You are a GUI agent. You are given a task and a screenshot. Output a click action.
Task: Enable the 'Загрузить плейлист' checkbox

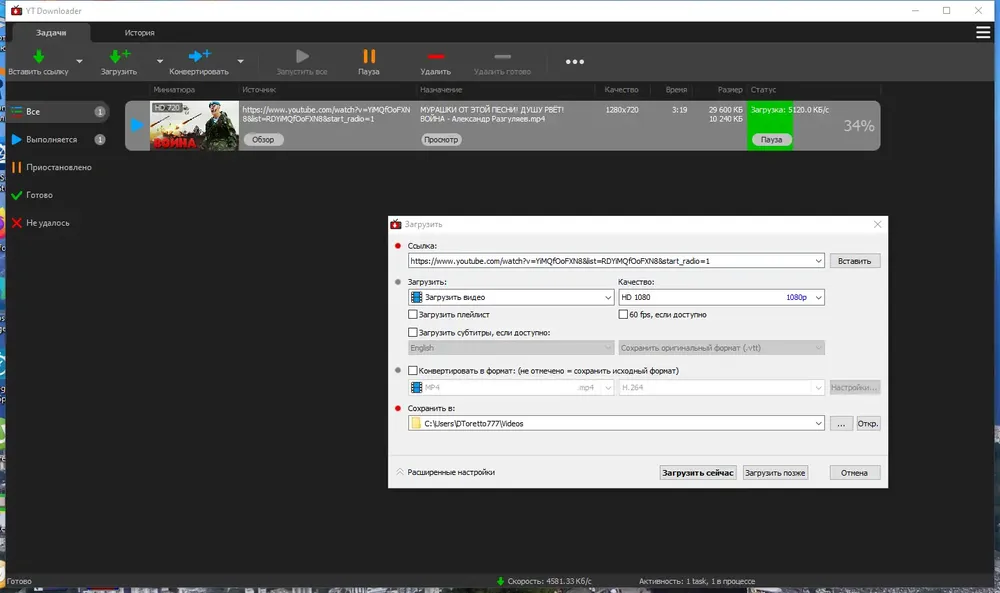[x=413, y=314]
